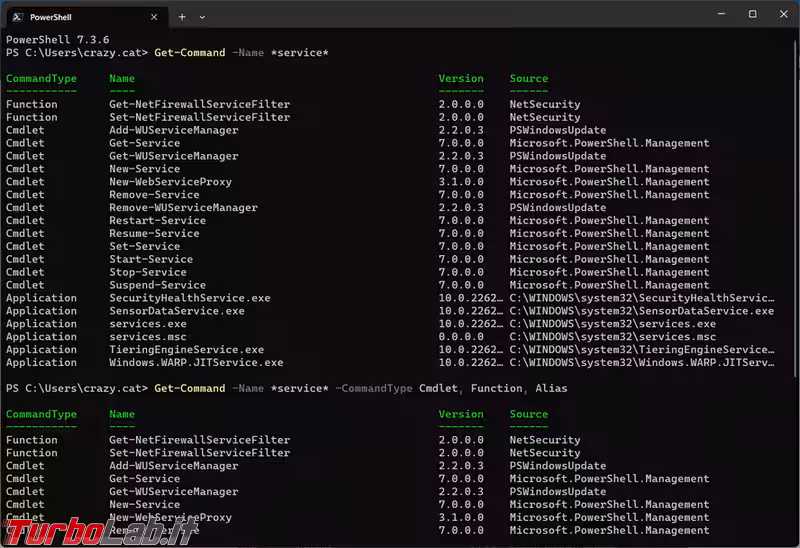Click the Stop-Service cmdlet entry
Image resolution: width=800 pixels, height=548 pixels.
click(x=151, y=272)
